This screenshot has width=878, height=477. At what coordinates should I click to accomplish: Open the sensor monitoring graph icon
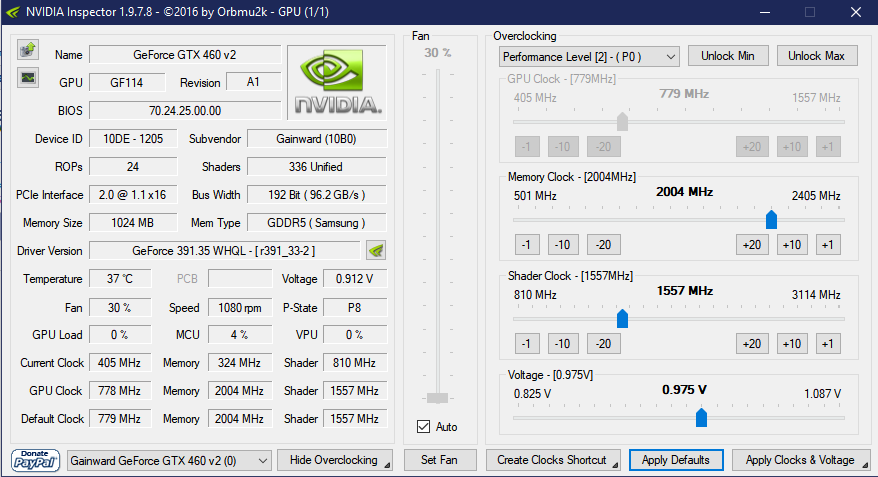point(27,77)
